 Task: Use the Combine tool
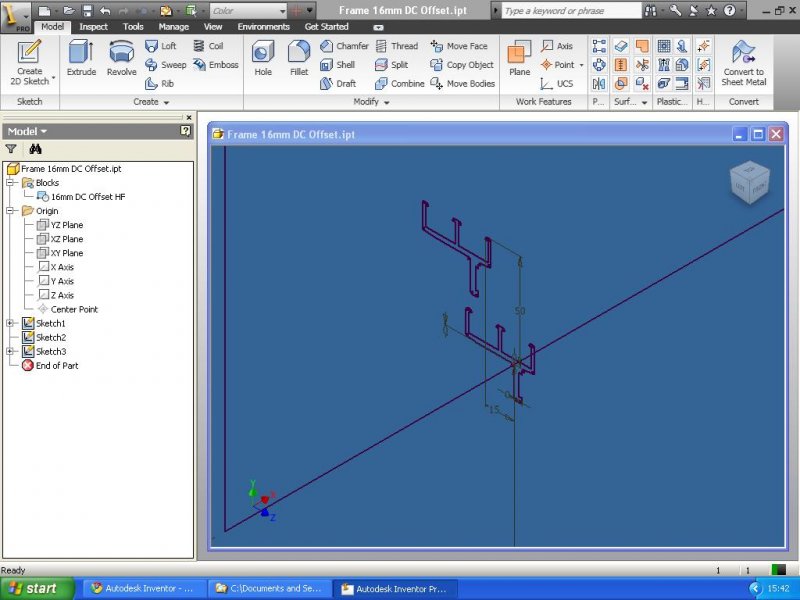399,84
